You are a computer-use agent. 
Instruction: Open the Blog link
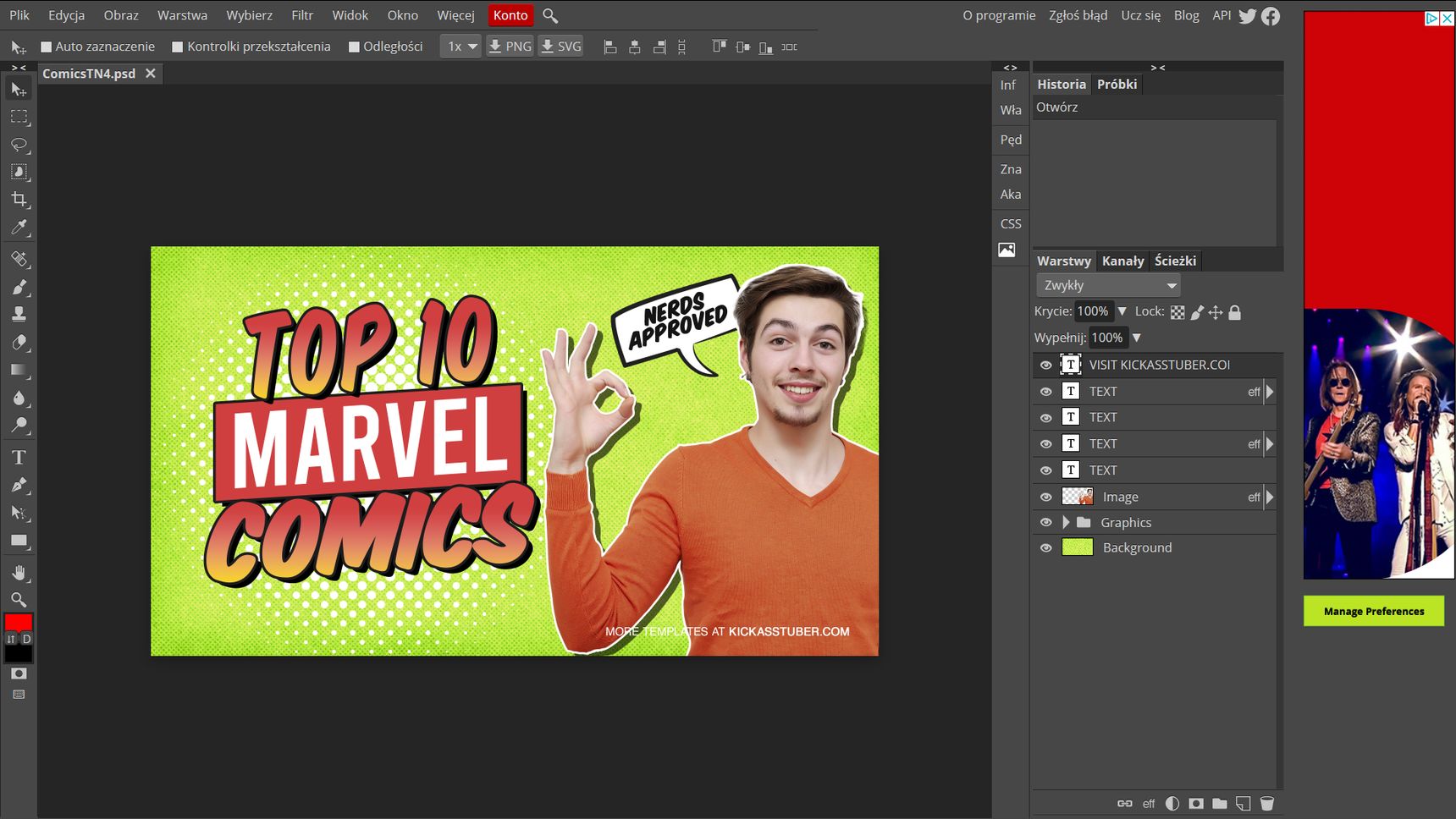[1186, 15]
